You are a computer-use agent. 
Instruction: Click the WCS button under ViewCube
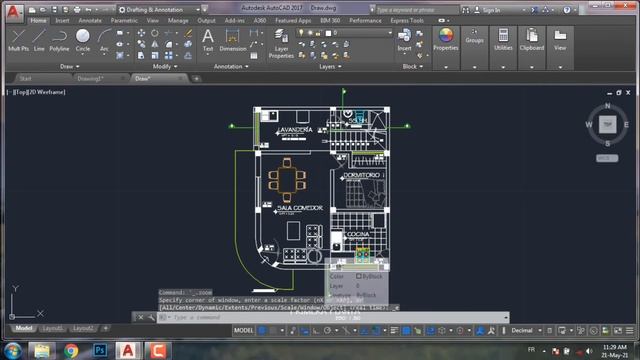tap(607, 158)
